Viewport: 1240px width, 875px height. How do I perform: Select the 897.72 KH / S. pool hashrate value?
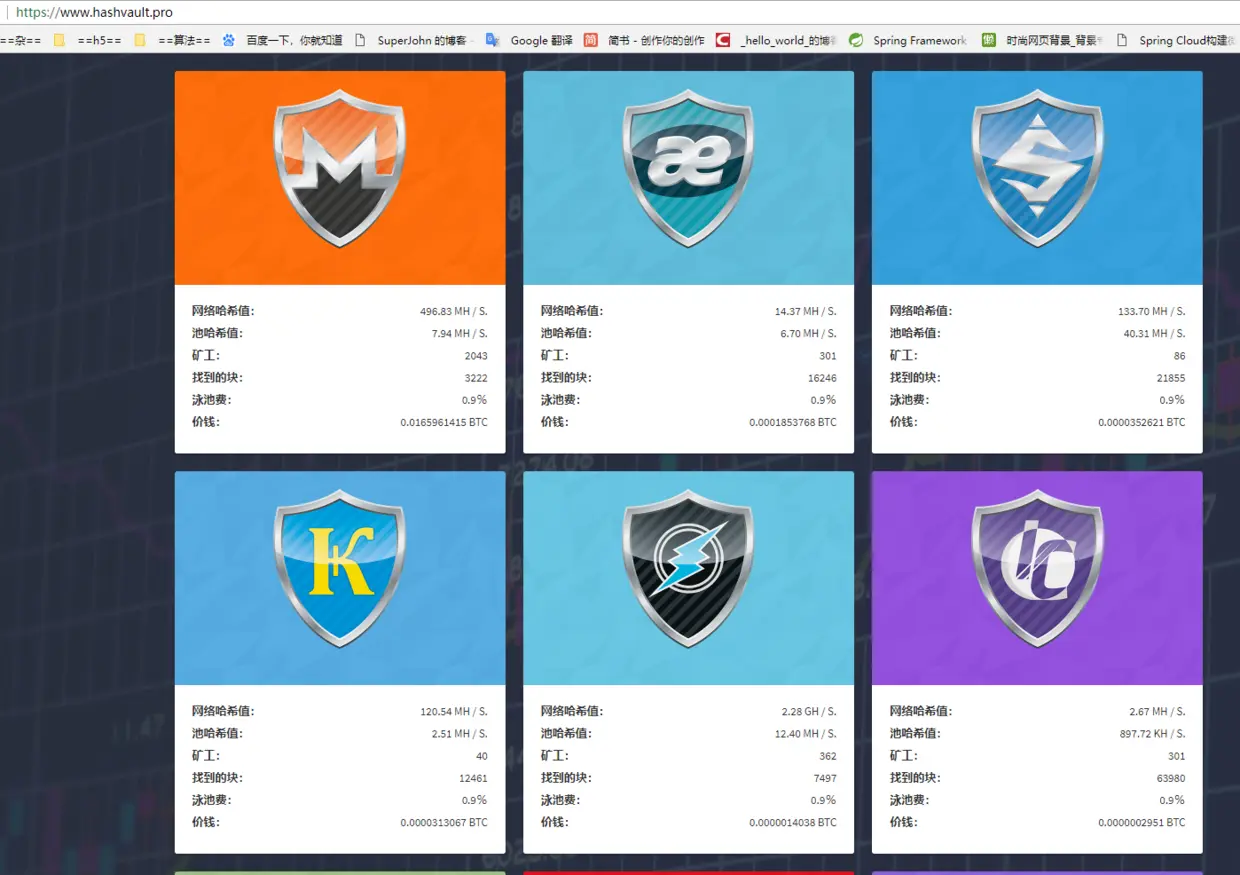pos(1154,734)
